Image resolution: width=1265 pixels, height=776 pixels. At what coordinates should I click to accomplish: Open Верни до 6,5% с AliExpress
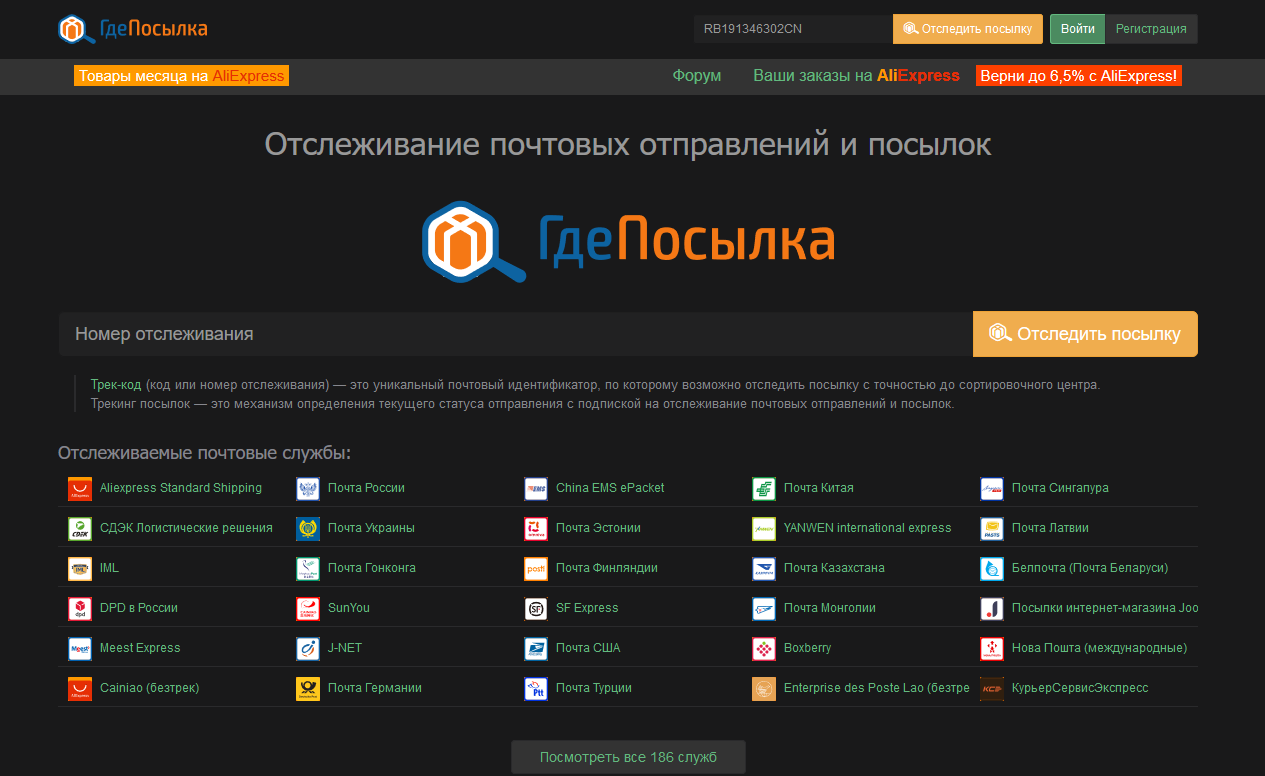[x=1079, y=76]
